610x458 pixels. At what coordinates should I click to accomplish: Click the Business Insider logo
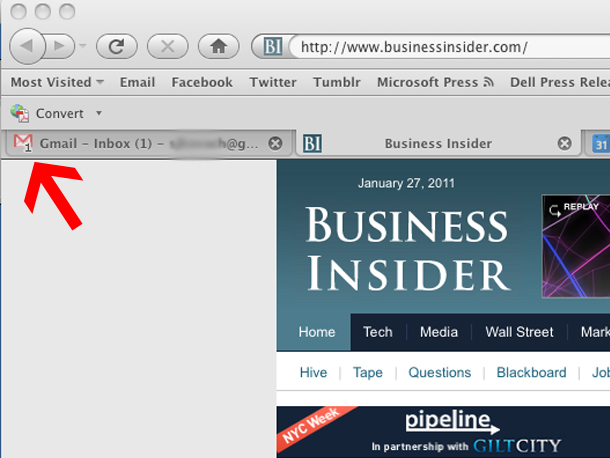coord(407,249)
